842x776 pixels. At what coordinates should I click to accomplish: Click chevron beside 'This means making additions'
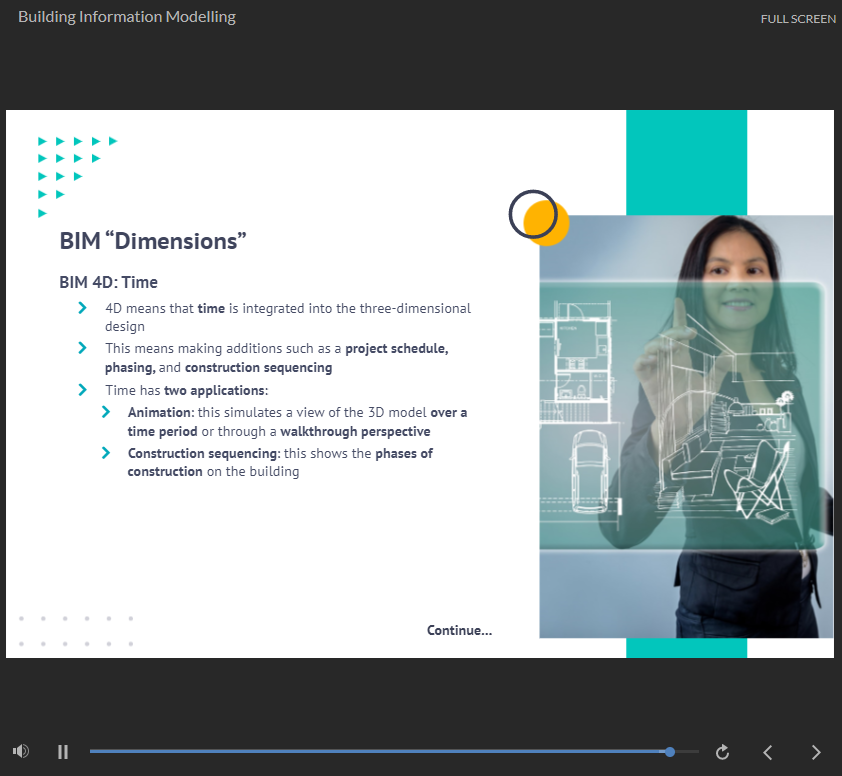coord(83,348)
